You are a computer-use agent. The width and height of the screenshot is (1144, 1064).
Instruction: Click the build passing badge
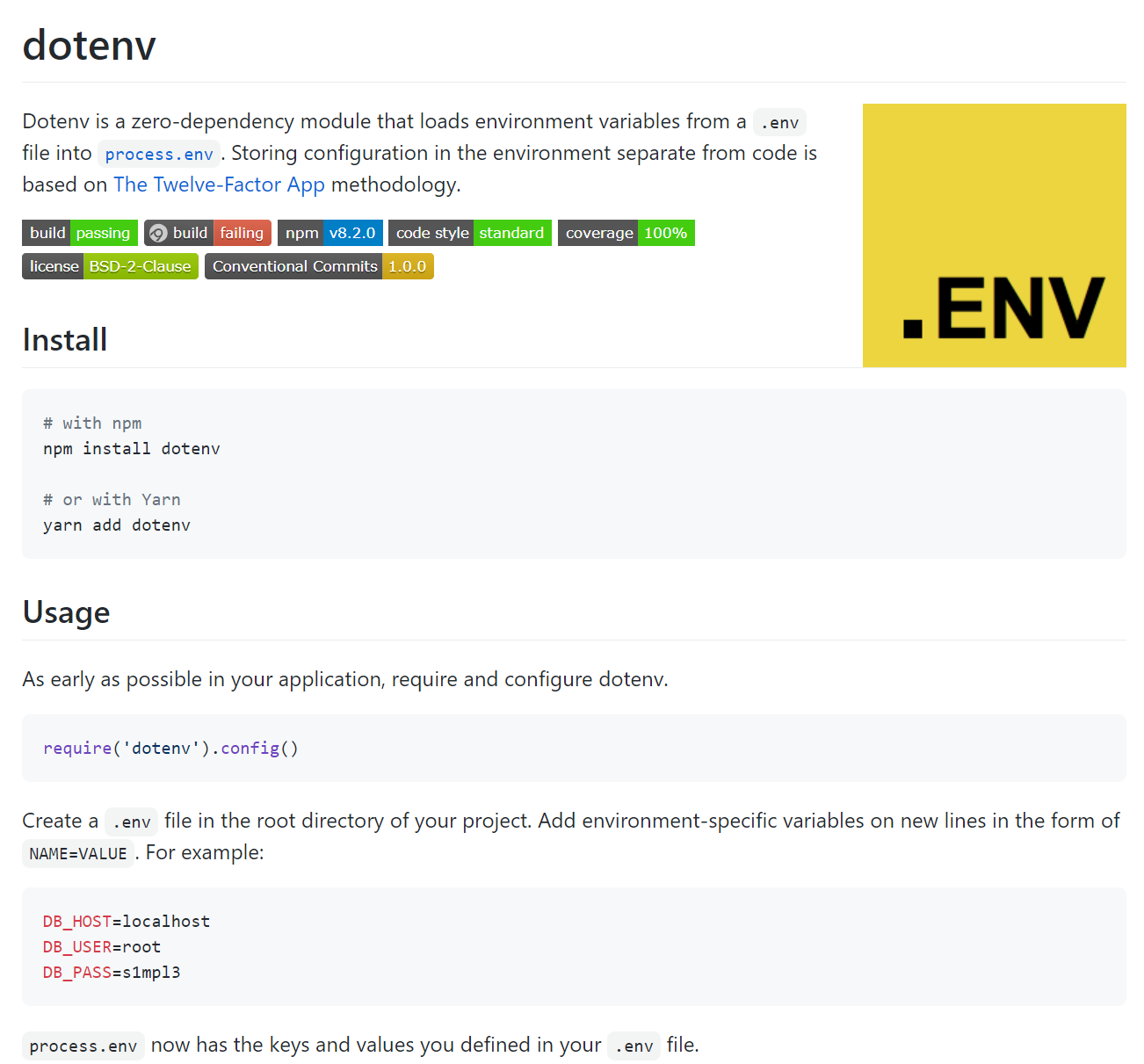[80, 233]
